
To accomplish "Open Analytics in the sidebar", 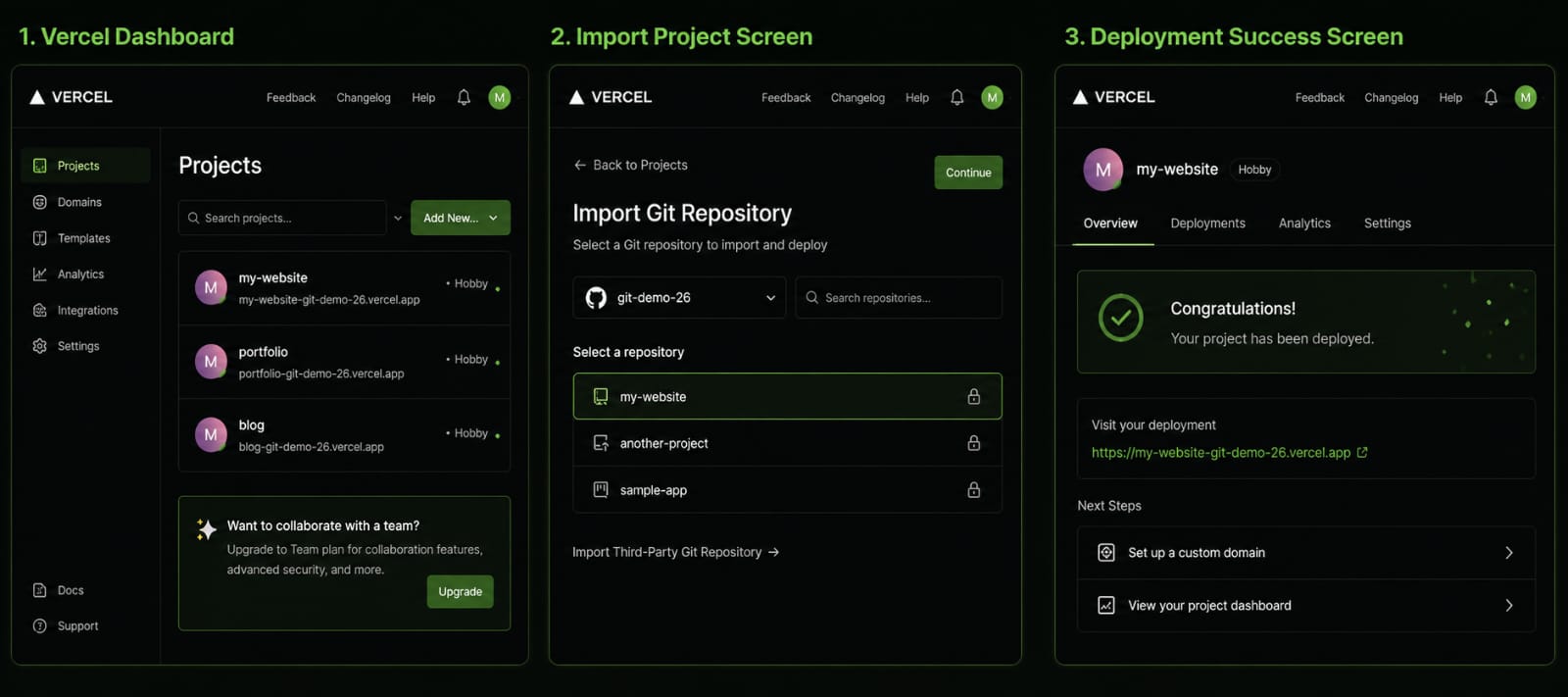I will (x=69, y=274).
